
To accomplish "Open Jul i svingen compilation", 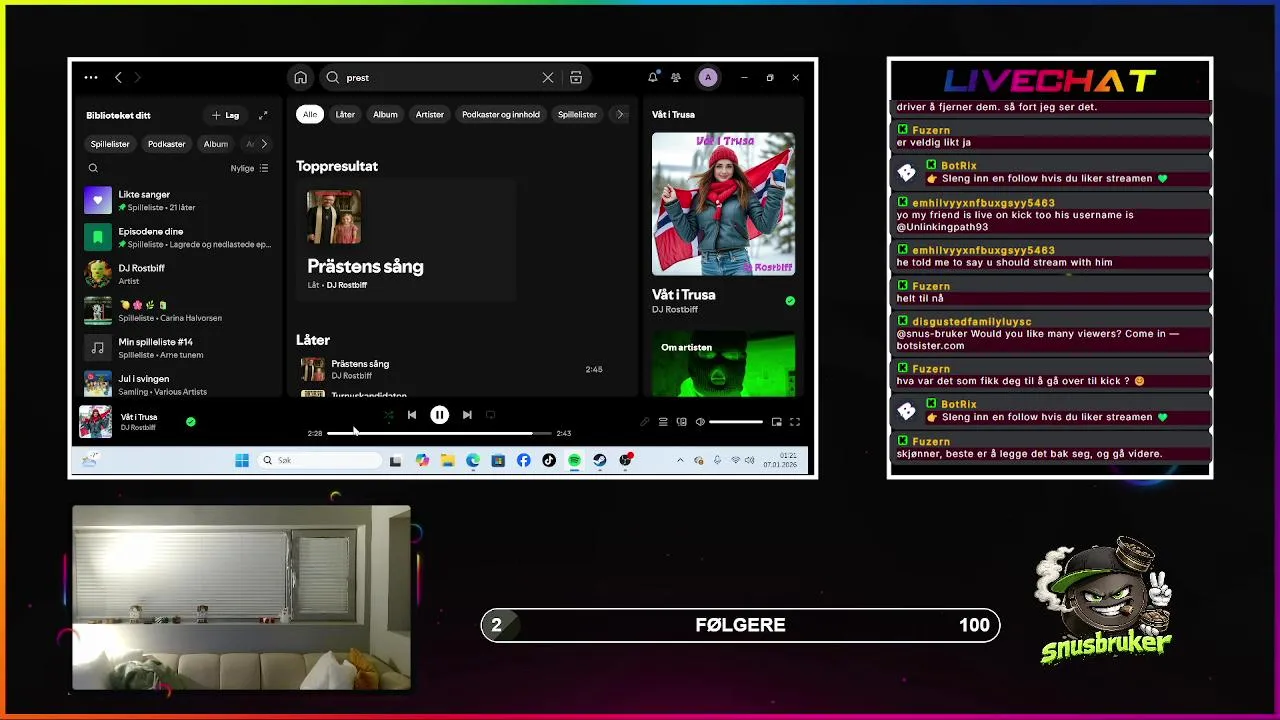I will click(179, 384).
